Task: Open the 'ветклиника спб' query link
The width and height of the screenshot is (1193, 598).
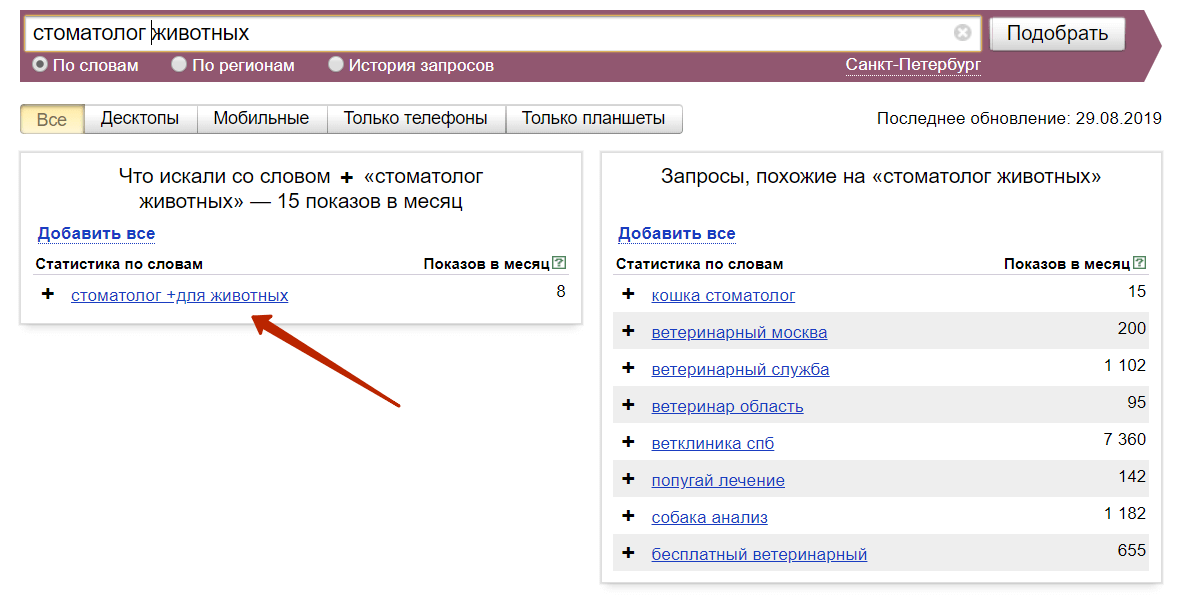Action: coord(713,444)
